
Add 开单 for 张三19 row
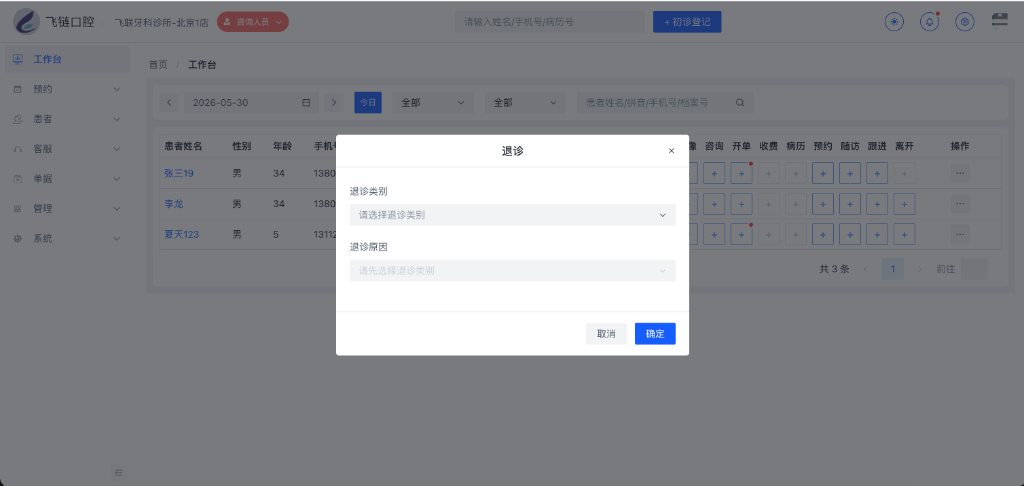point(741,174)
